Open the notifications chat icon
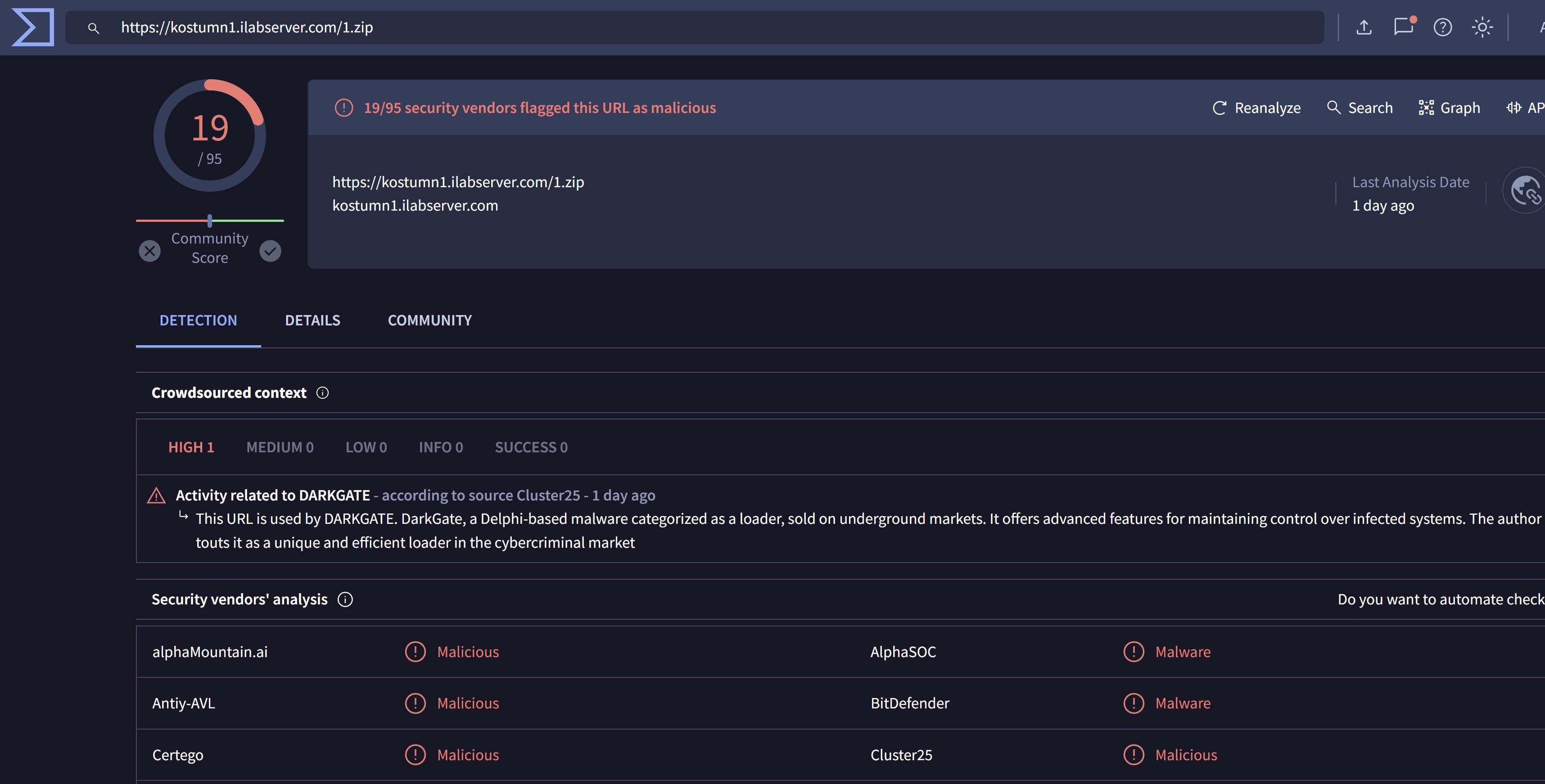The image size is (1545, 784). click(x=1404, y=27)
